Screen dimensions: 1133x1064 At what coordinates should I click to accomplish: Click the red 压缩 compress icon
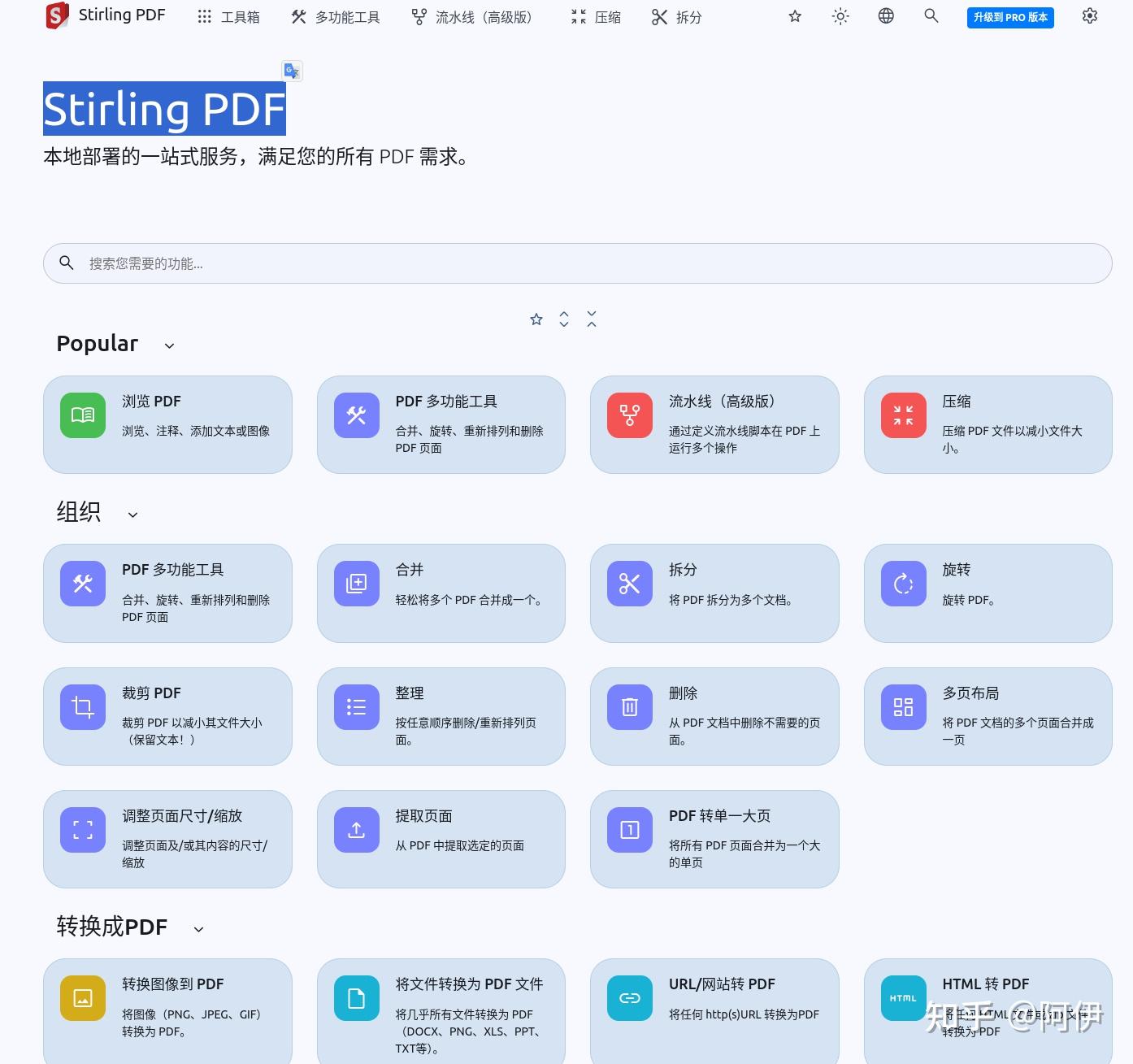(x=904, y=415)
